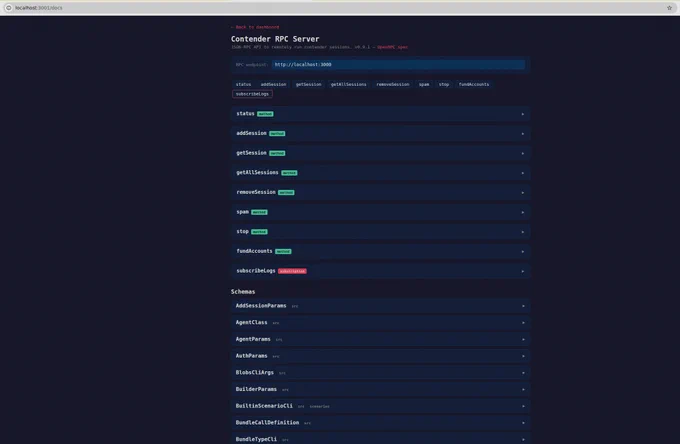The image size is (680, 444).
Task: Expand the addSession method row arrow
Action: pyautogui.click(x=523, y=134)
